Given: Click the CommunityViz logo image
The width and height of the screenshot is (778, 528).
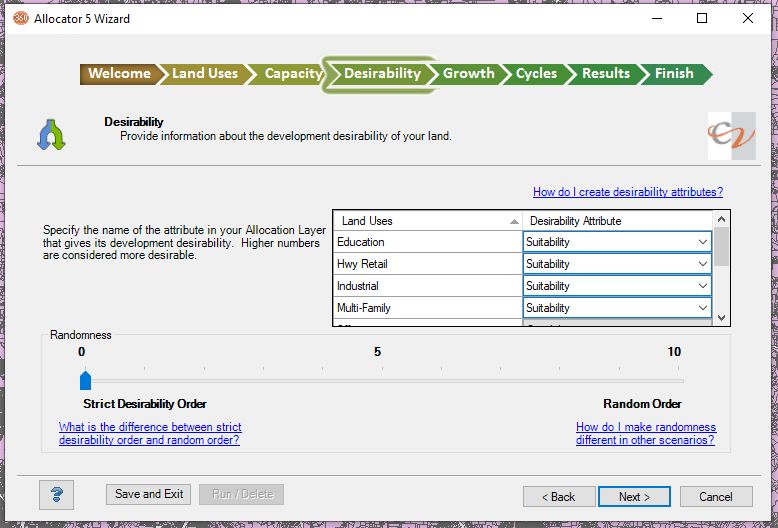Looking at the screenshot, I should click(x=731, y=136).
